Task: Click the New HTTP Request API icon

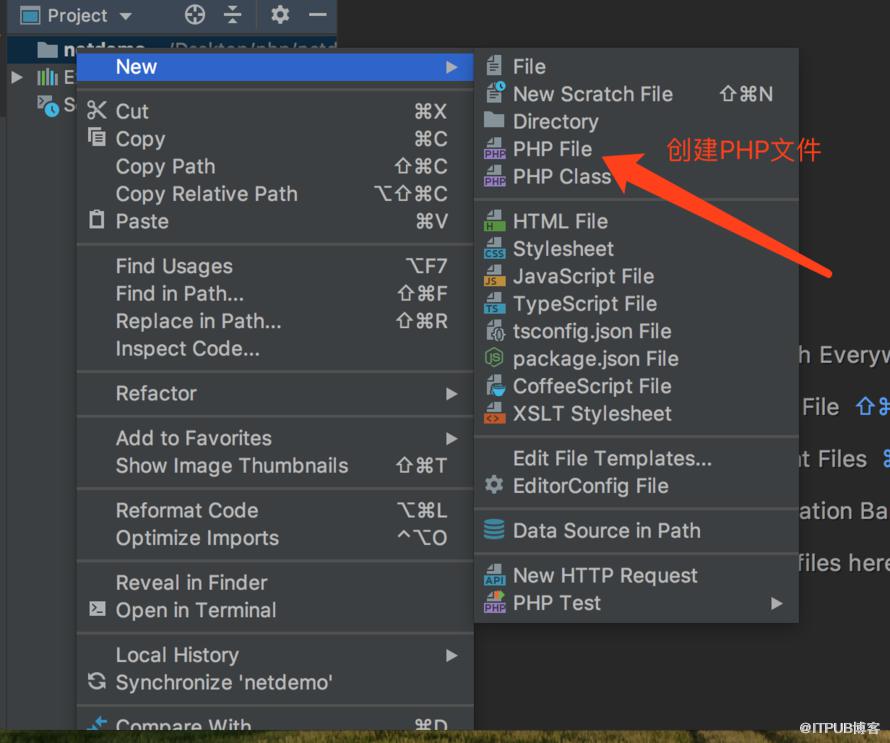Action: (x=494, y=575)
